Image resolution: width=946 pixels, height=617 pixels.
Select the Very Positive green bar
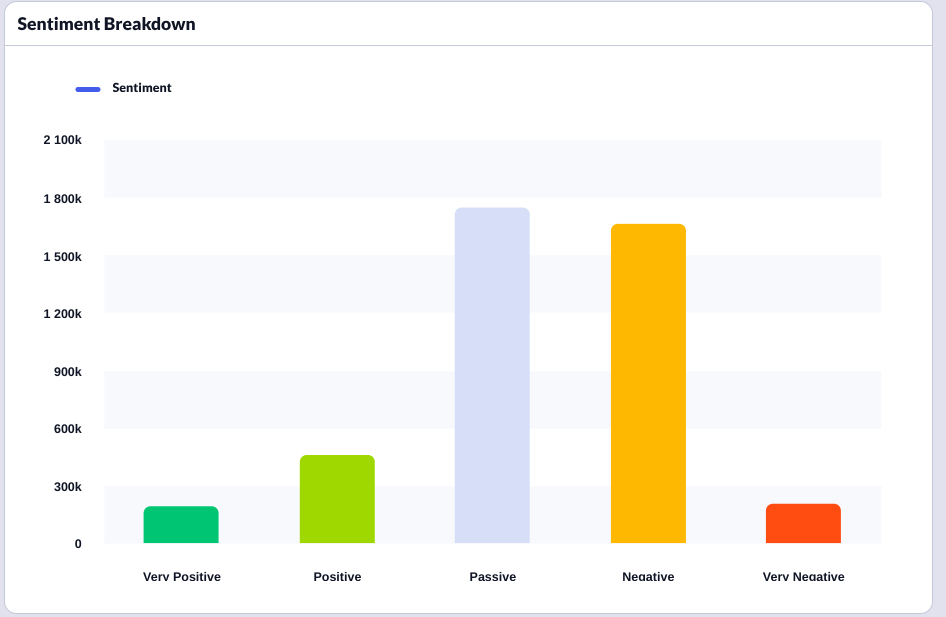pyautogui.click(x=181, y=525)
